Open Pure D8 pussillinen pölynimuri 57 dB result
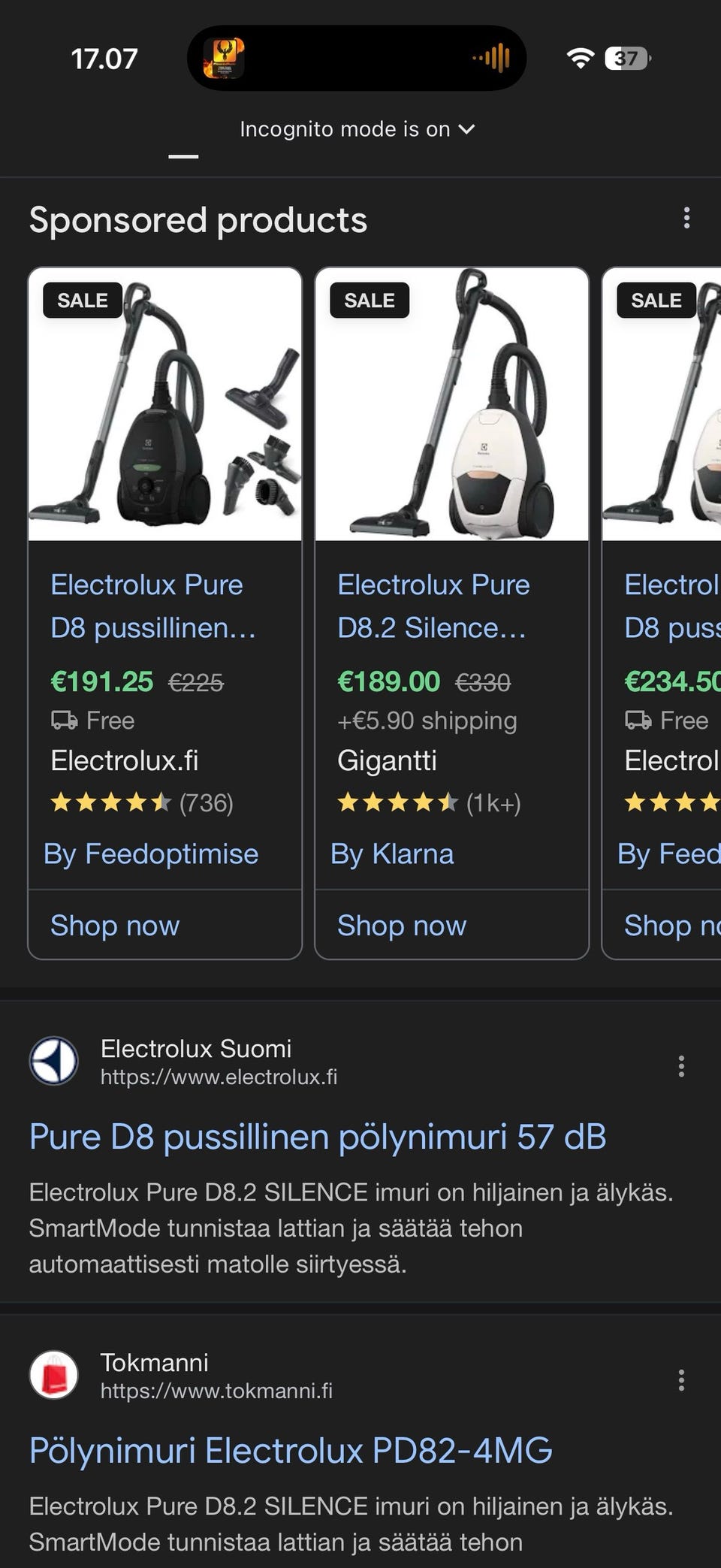This screenshot has height=1568, width=721. (x=318, y=1137)
